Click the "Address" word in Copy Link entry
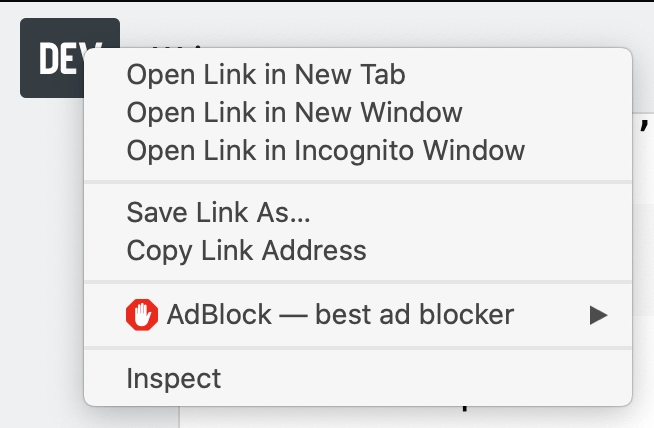The image size is (654, 428). point(323,250)
